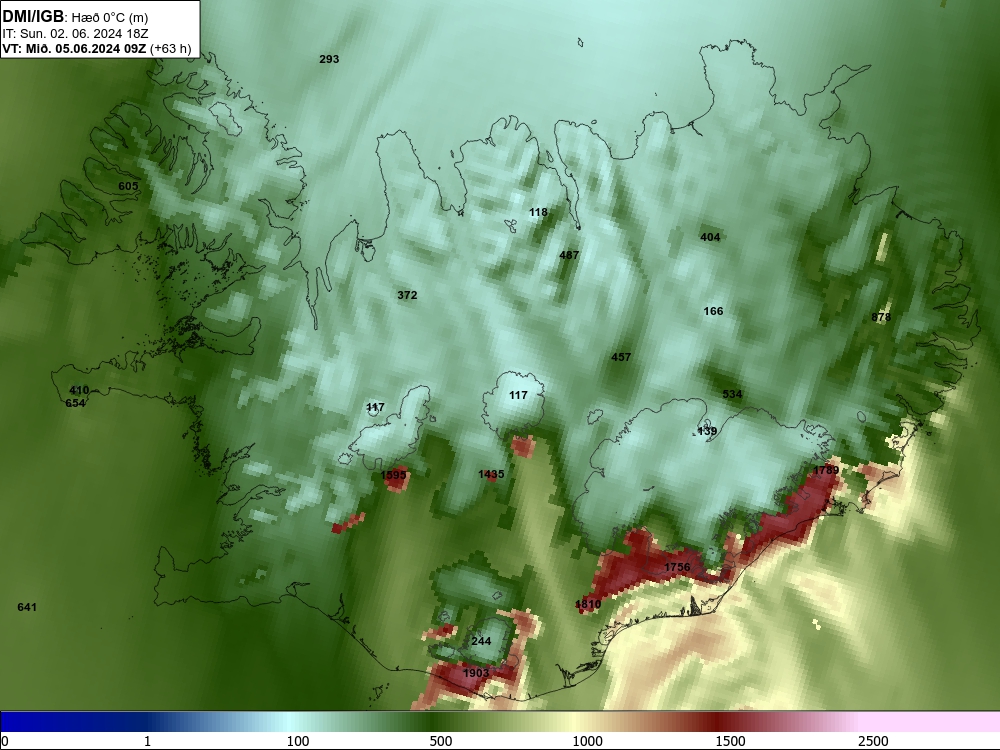Click the 500 label on the color scale

(x=441, y=741)
